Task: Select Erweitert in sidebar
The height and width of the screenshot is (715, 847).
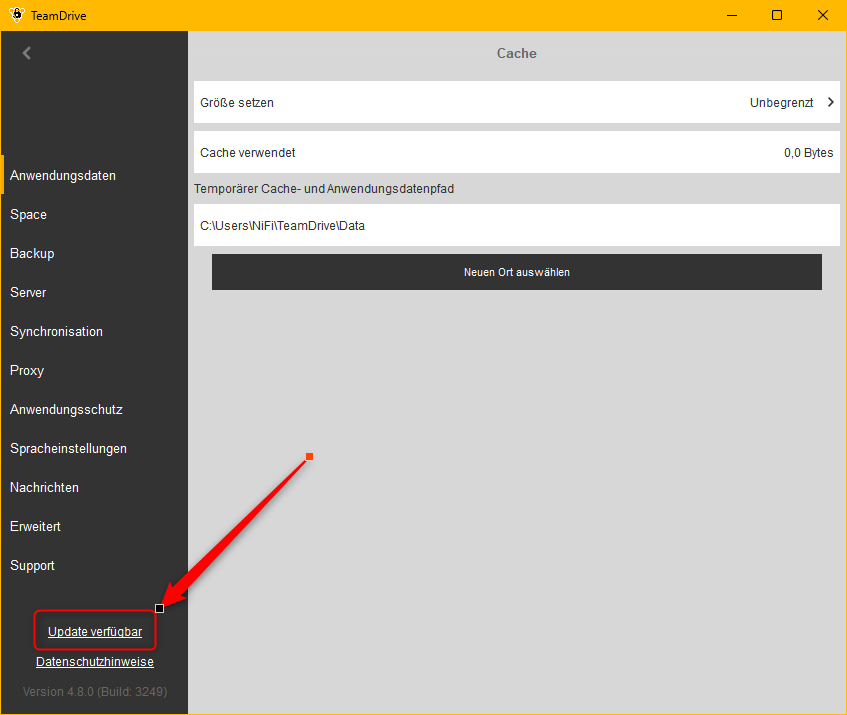Action: pos(36,527)
